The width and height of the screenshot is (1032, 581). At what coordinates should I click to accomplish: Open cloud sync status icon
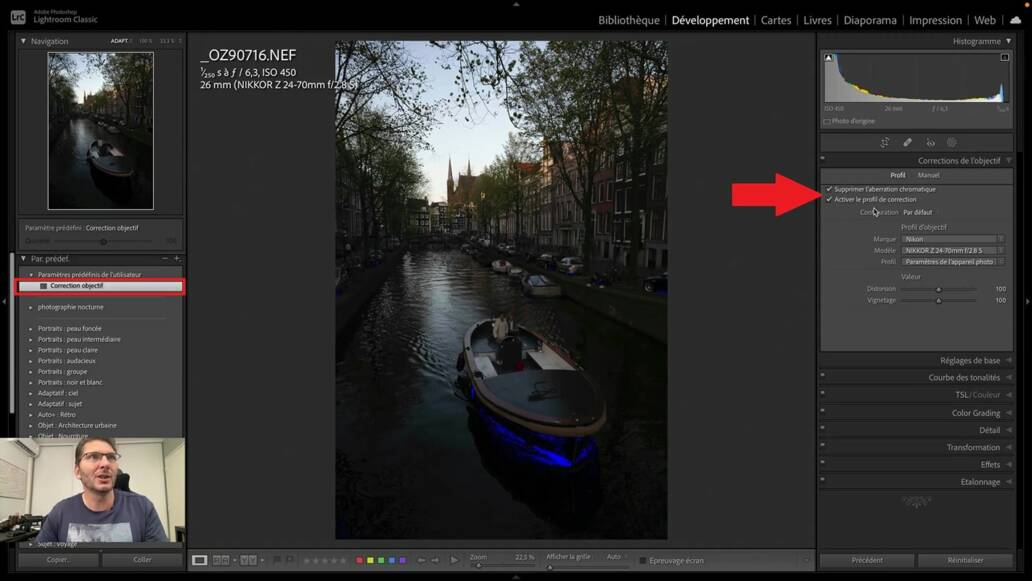coord(1016,20)
